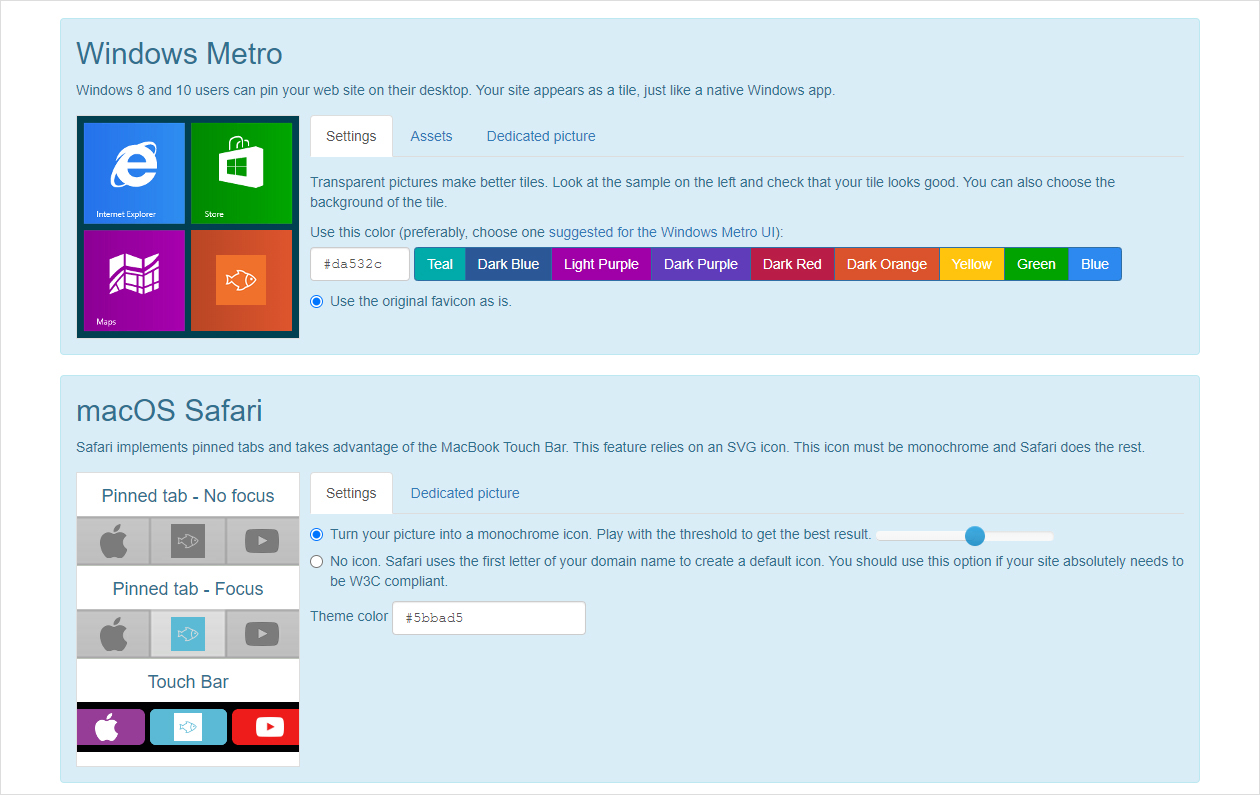
Task: Click the blue fish icon under Pinned tab - Focus
Action: click(188, 634)
